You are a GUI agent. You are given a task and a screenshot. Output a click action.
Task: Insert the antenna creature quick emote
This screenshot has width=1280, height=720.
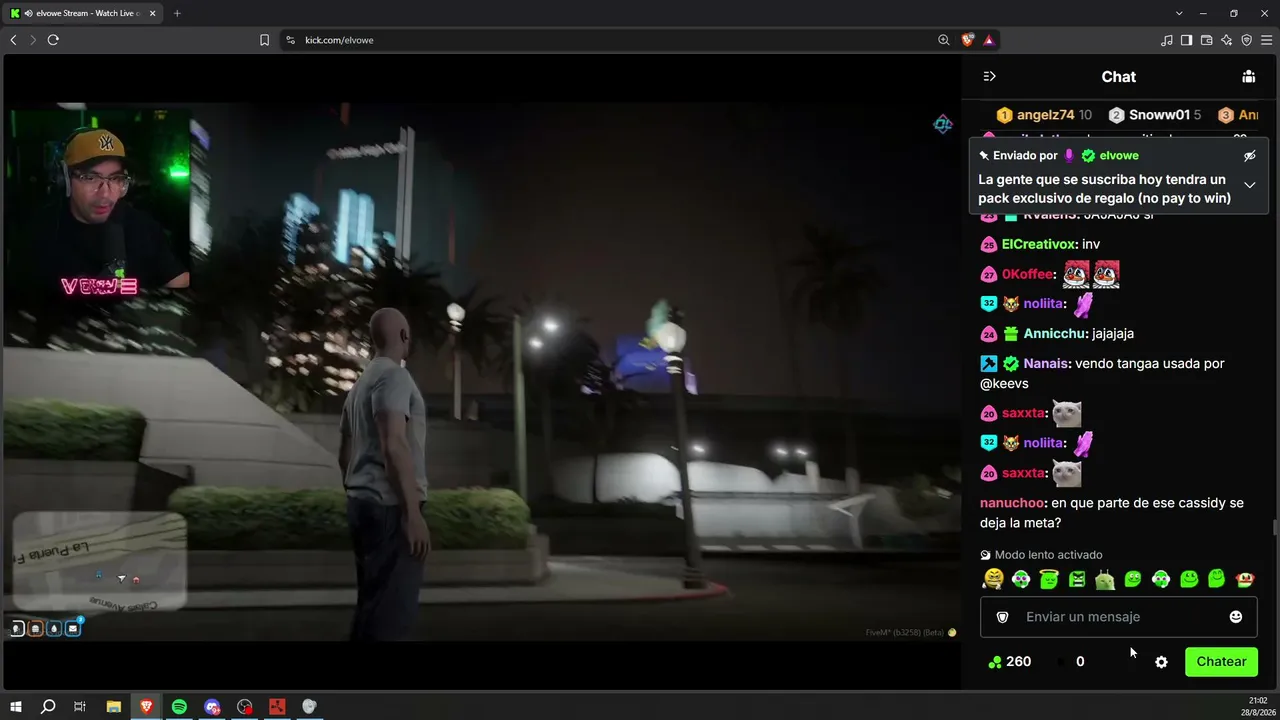click(x=1105, y=579)
